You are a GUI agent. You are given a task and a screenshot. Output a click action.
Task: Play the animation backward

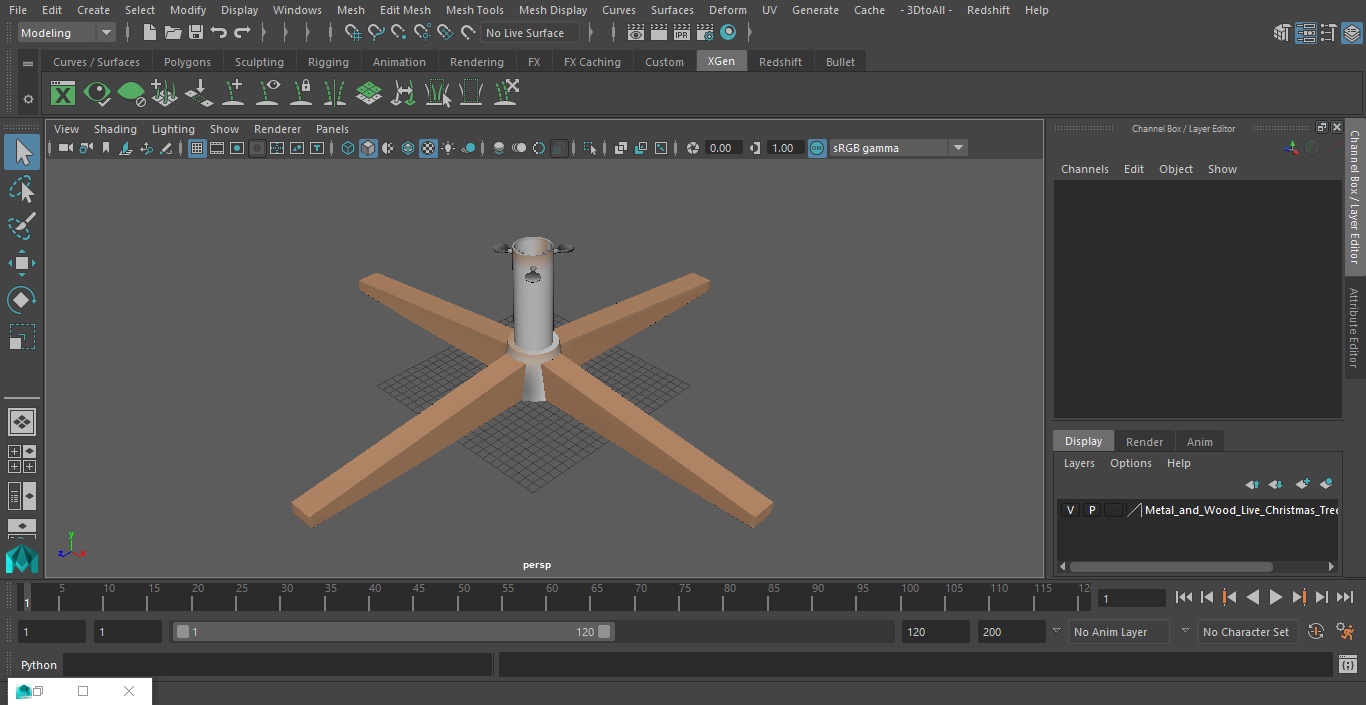[1252, 597]
